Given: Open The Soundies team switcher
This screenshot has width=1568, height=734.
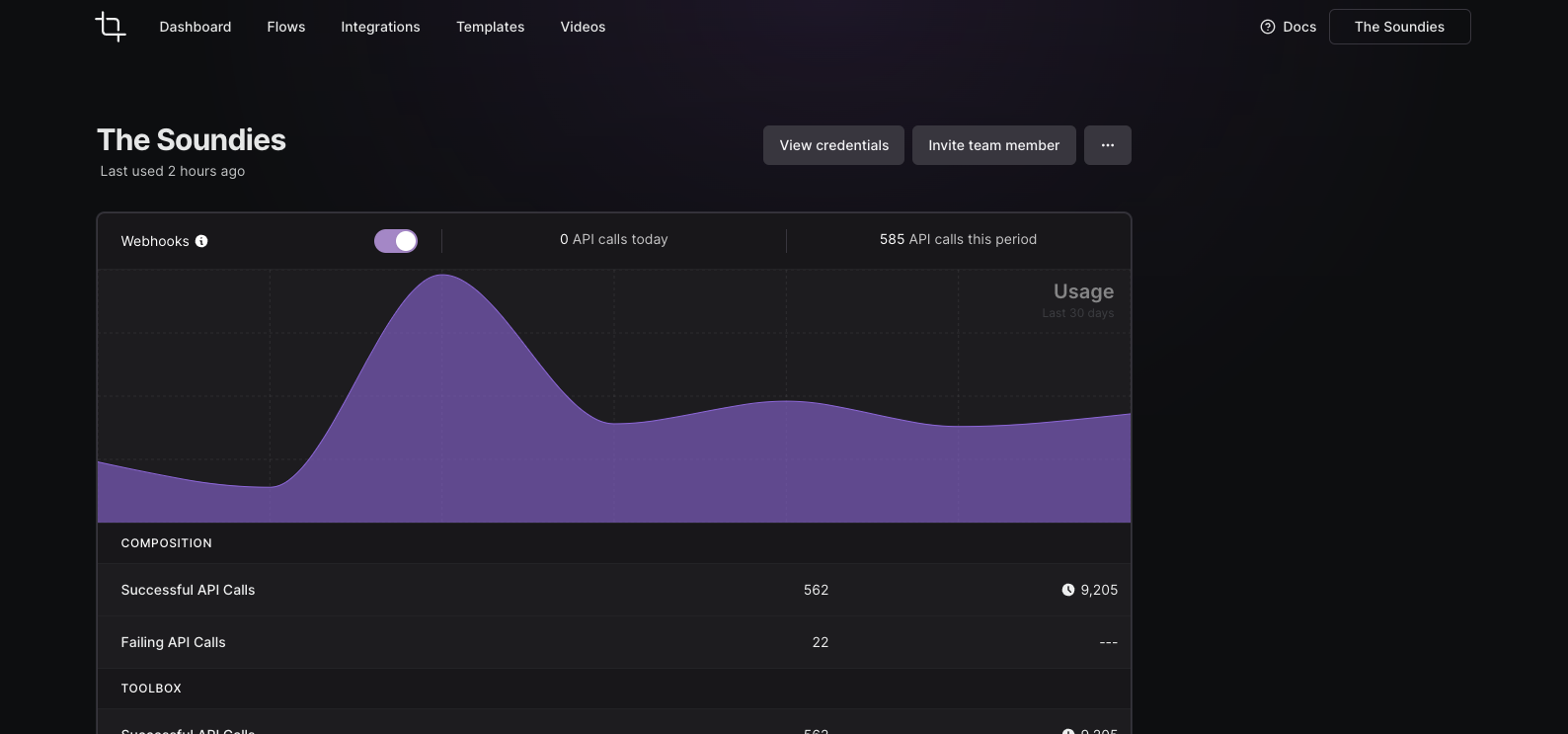Looking at the screenshot, I should point(1399,27).
